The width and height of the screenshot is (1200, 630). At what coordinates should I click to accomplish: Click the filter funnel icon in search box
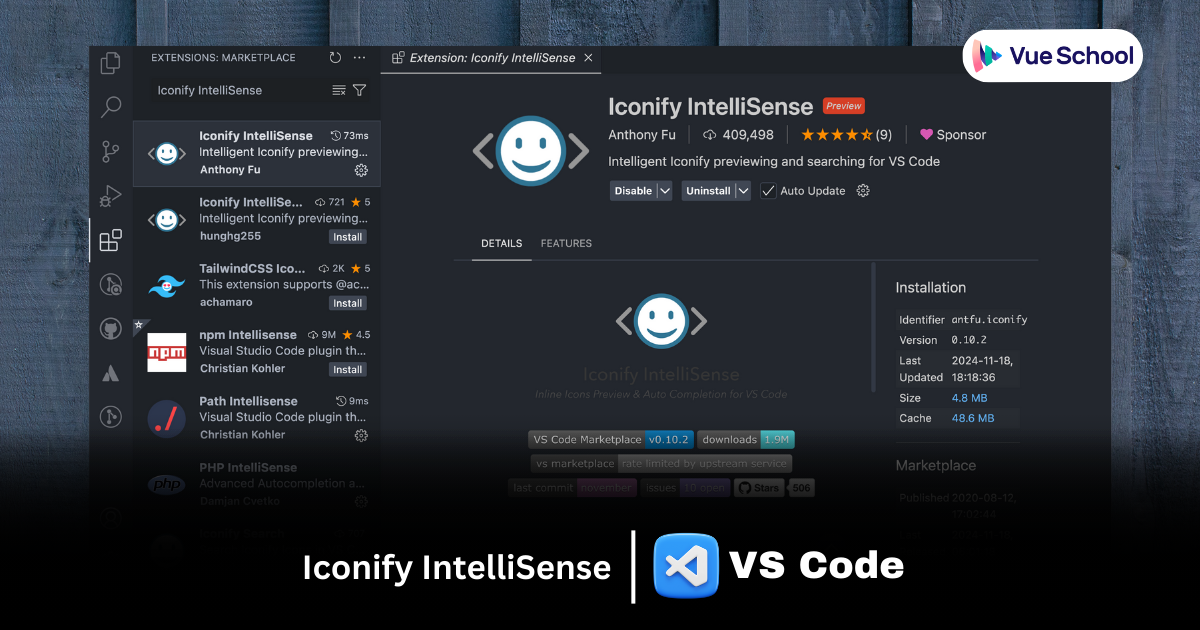(x=360, y=90)
